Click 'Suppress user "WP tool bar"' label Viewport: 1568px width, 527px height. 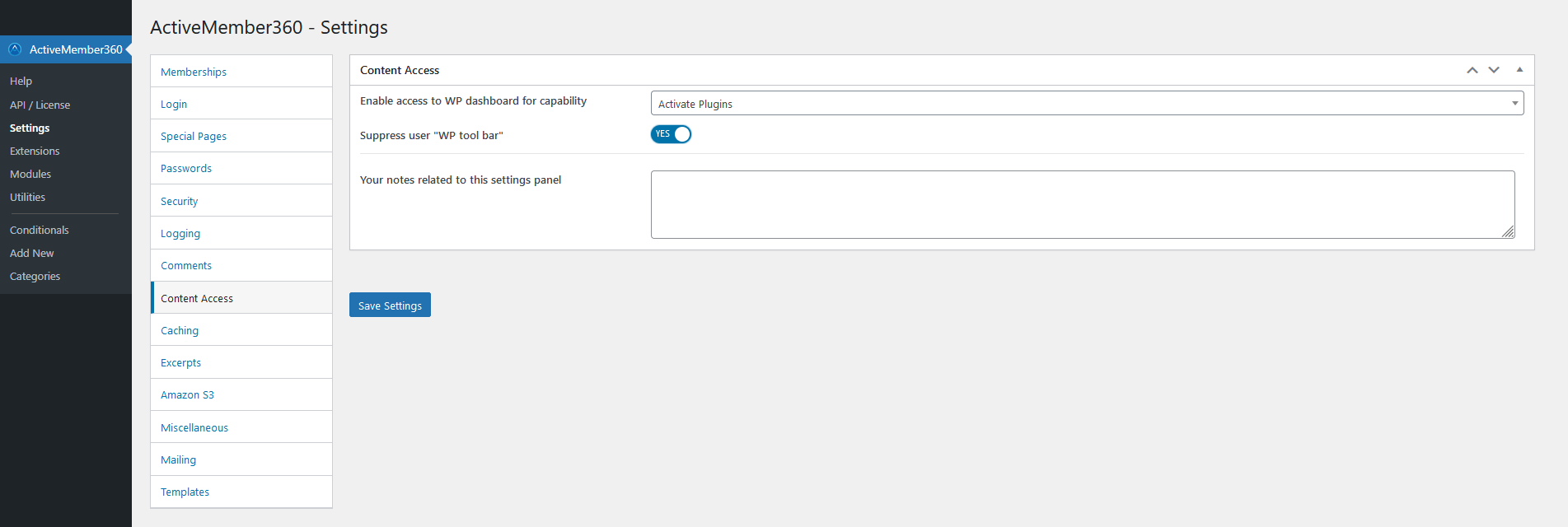point(431,135)
